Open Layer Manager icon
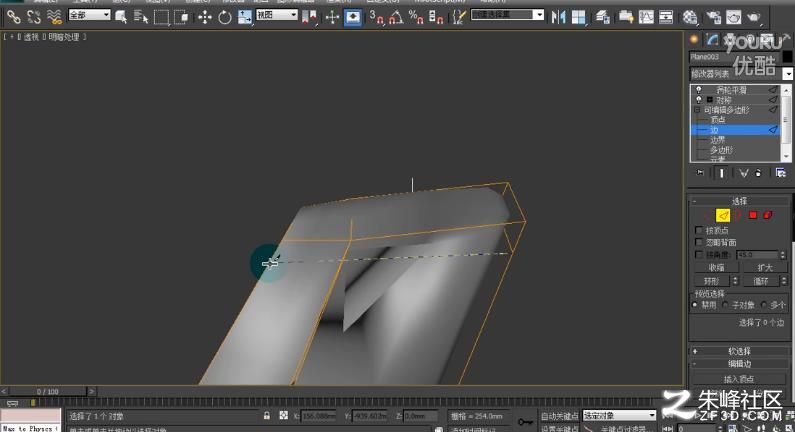The width and height of the screenshot is (795, 432). coord(602,17)
